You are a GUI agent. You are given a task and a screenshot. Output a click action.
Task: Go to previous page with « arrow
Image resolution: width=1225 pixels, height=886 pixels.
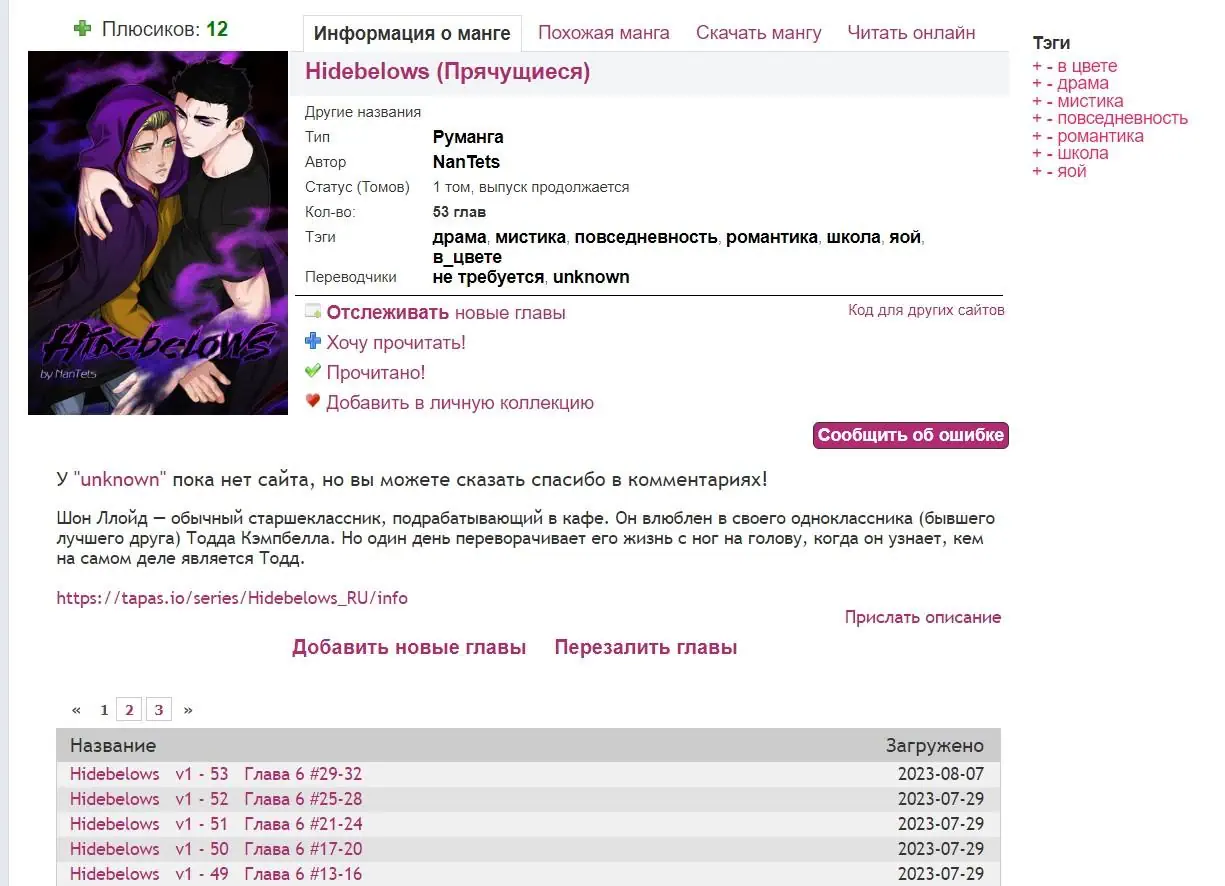(x=77, y=710)
